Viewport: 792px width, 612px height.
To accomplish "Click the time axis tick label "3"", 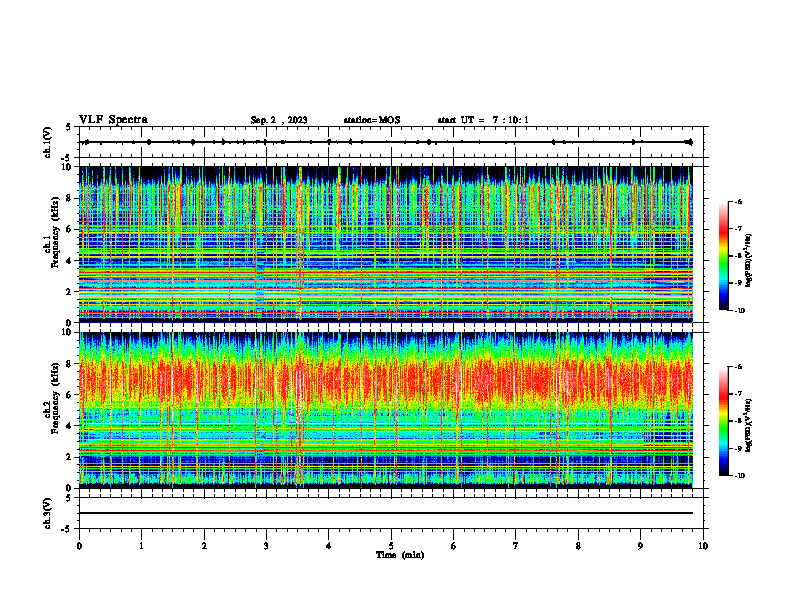I will [x=266, y=546].
